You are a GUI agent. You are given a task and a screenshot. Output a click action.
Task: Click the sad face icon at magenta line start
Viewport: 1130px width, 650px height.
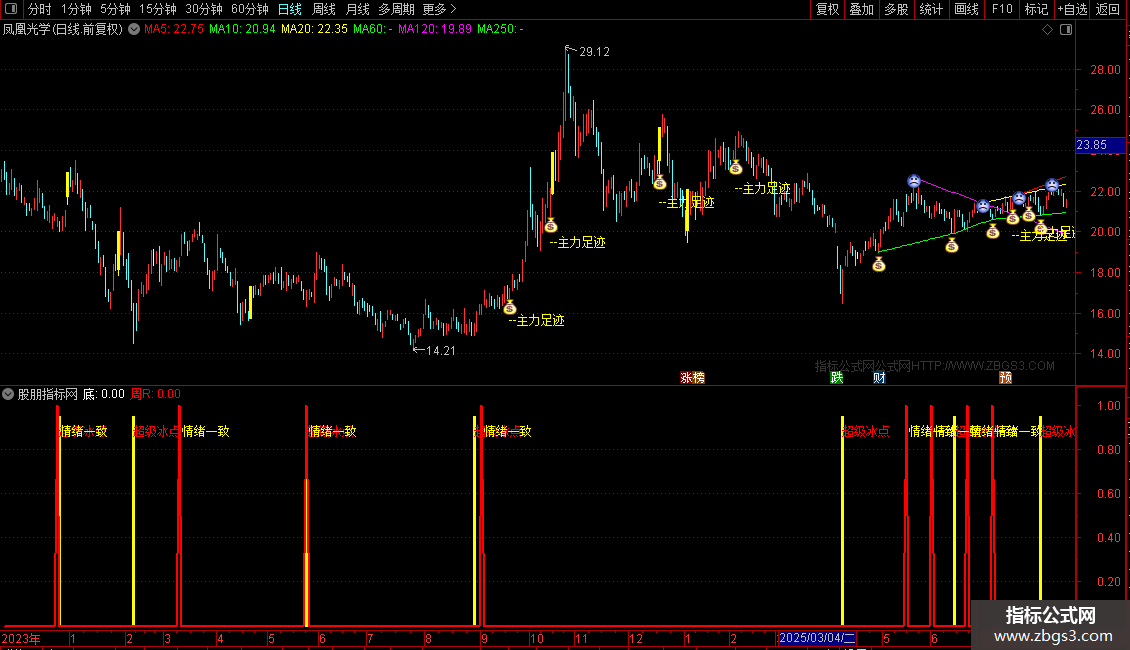click(x=914, y=181)
